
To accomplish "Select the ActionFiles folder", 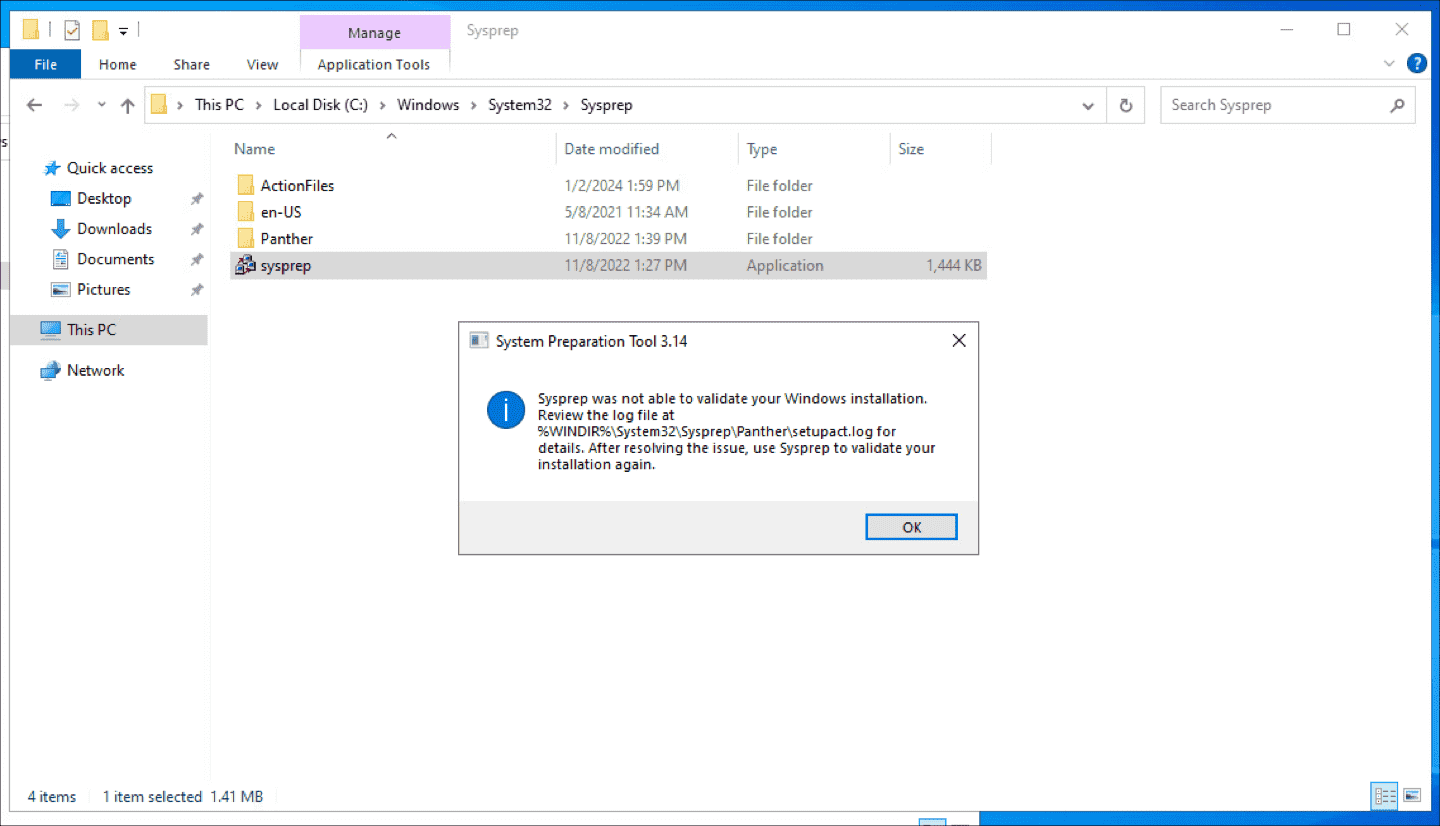I will click(297, 185).
